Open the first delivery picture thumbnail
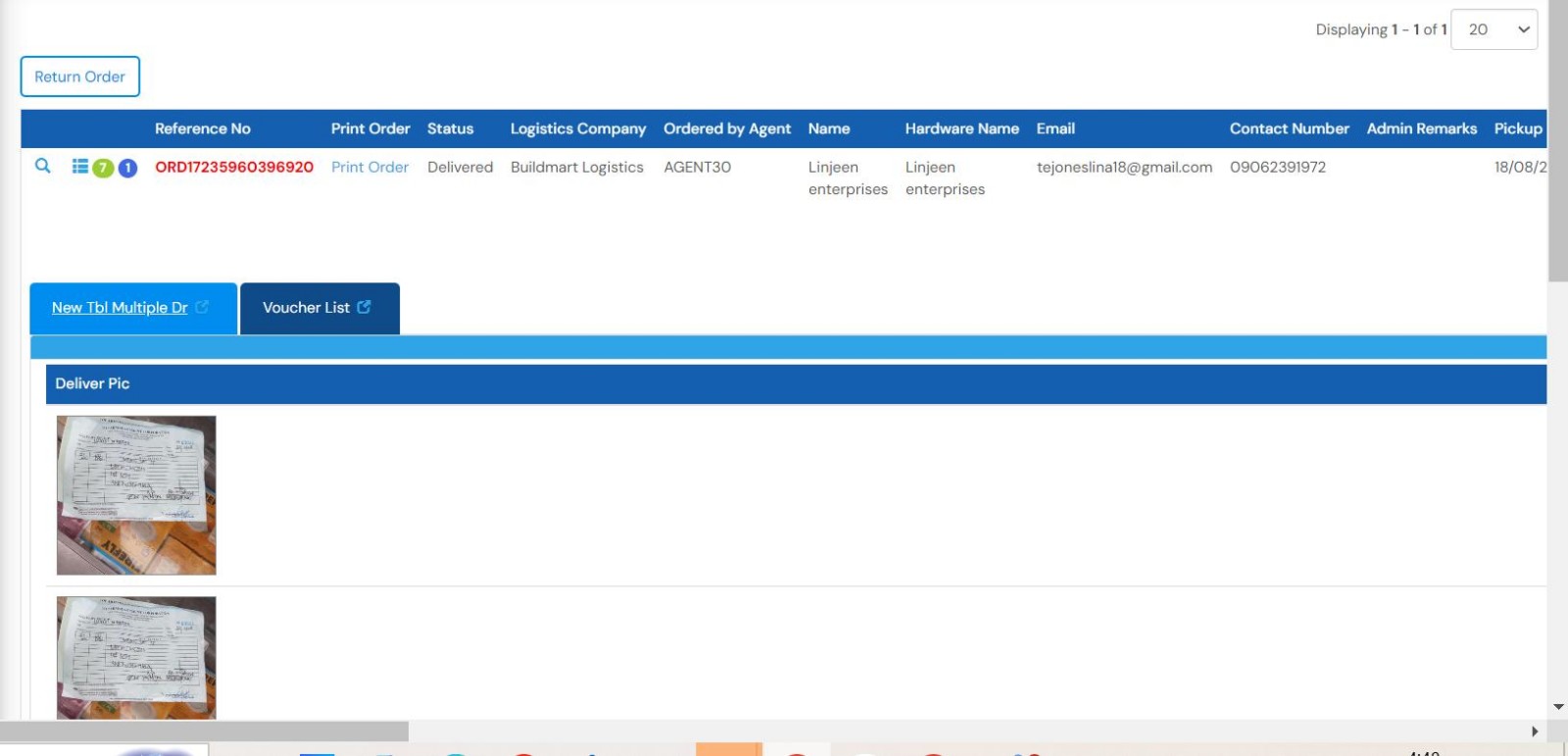Viewport: 1568px width, 756px height. (x=136, y=495)
